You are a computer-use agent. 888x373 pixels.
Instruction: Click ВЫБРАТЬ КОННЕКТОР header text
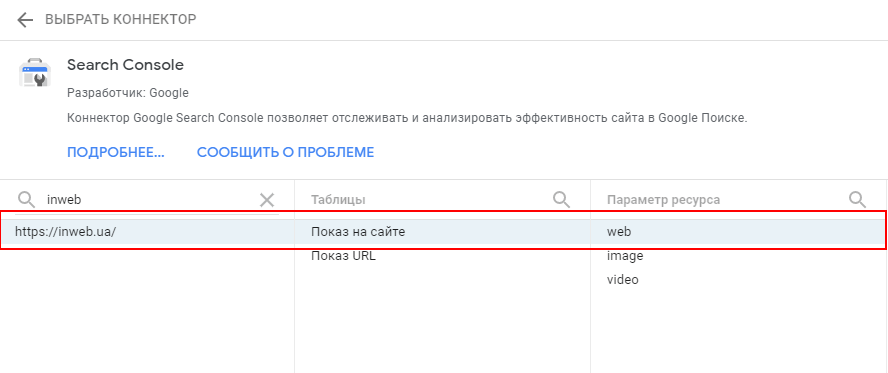click(121, 19)
